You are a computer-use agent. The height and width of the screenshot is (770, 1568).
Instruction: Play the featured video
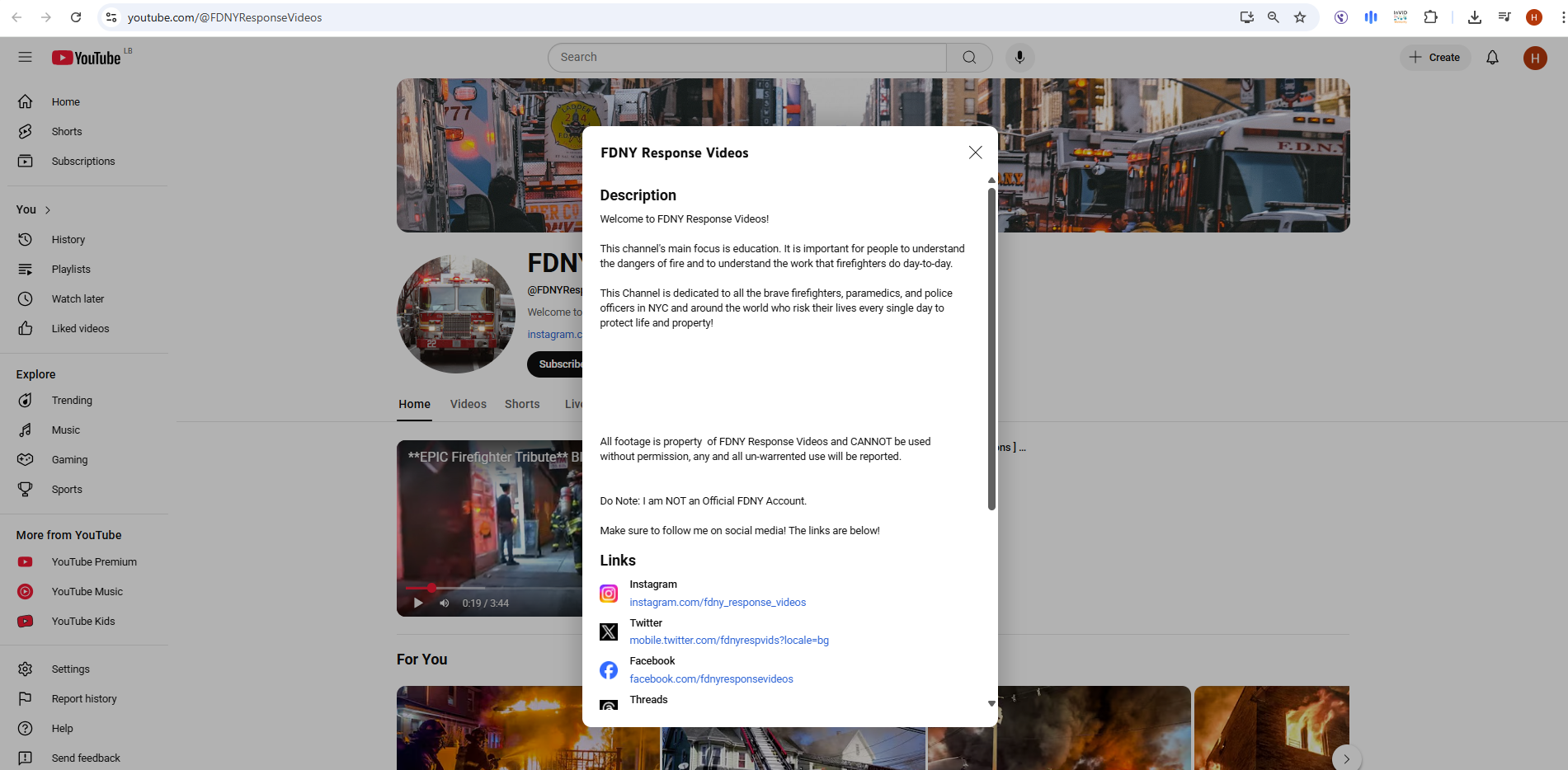(418, 603)
